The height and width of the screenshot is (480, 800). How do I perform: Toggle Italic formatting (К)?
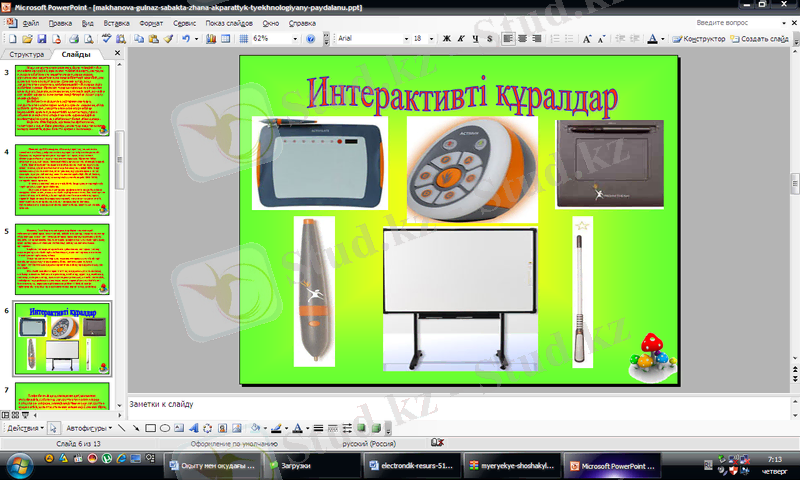(460, 38)
